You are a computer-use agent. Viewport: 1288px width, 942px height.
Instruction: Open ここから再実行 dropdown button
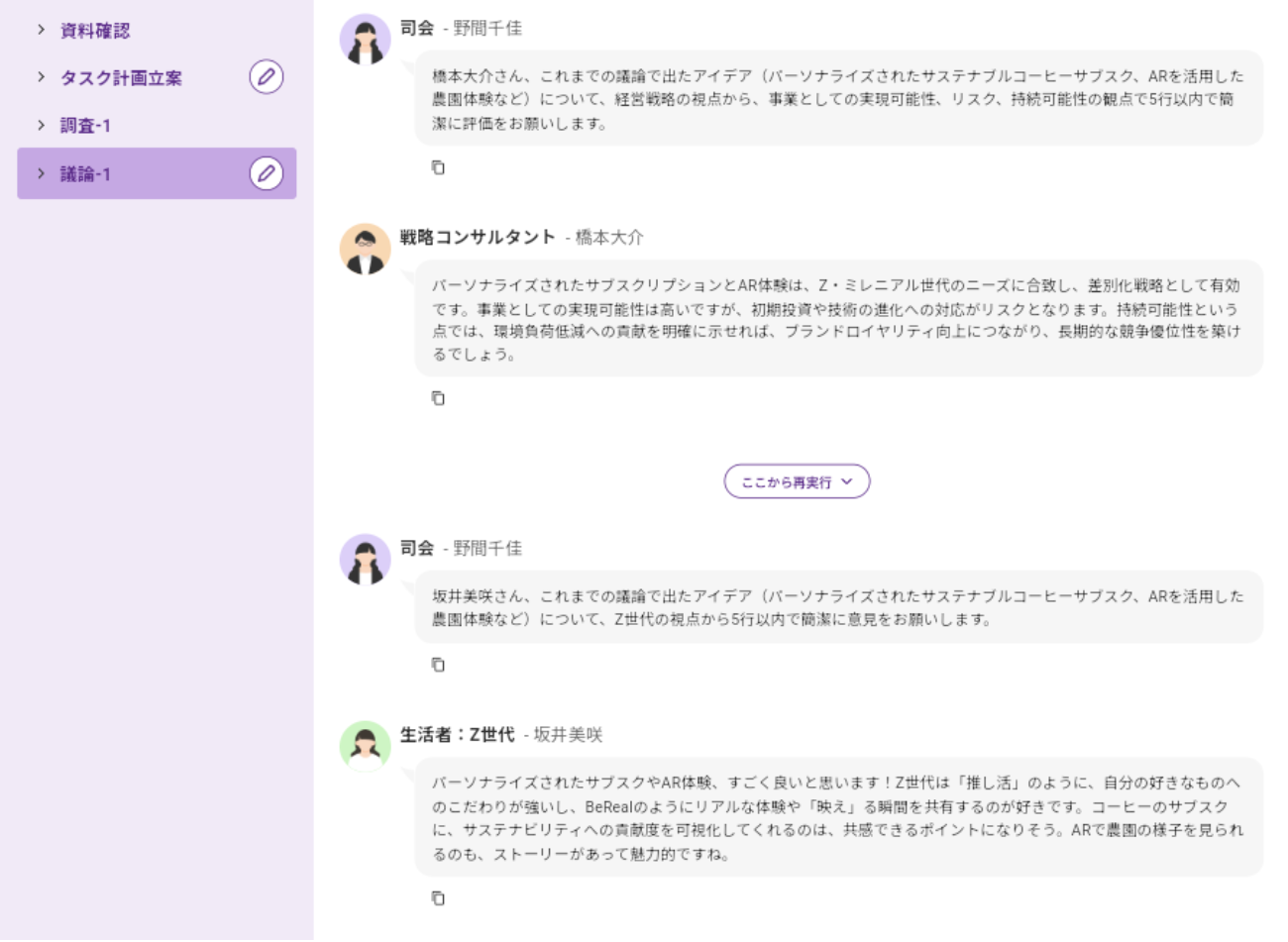pos(797,482)
